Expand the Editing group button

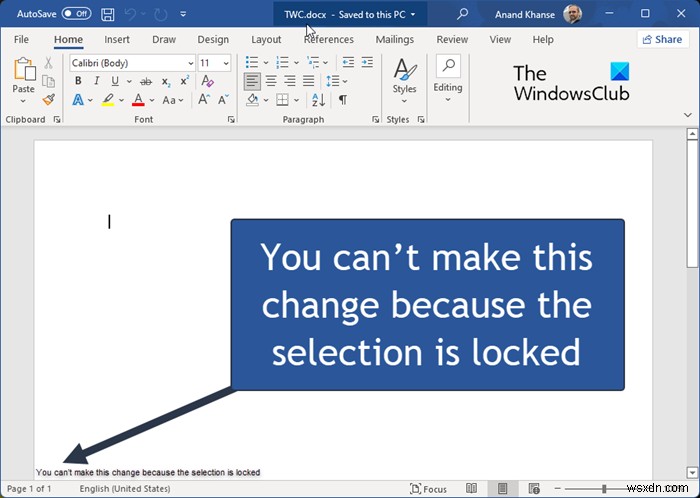[448, 79]
